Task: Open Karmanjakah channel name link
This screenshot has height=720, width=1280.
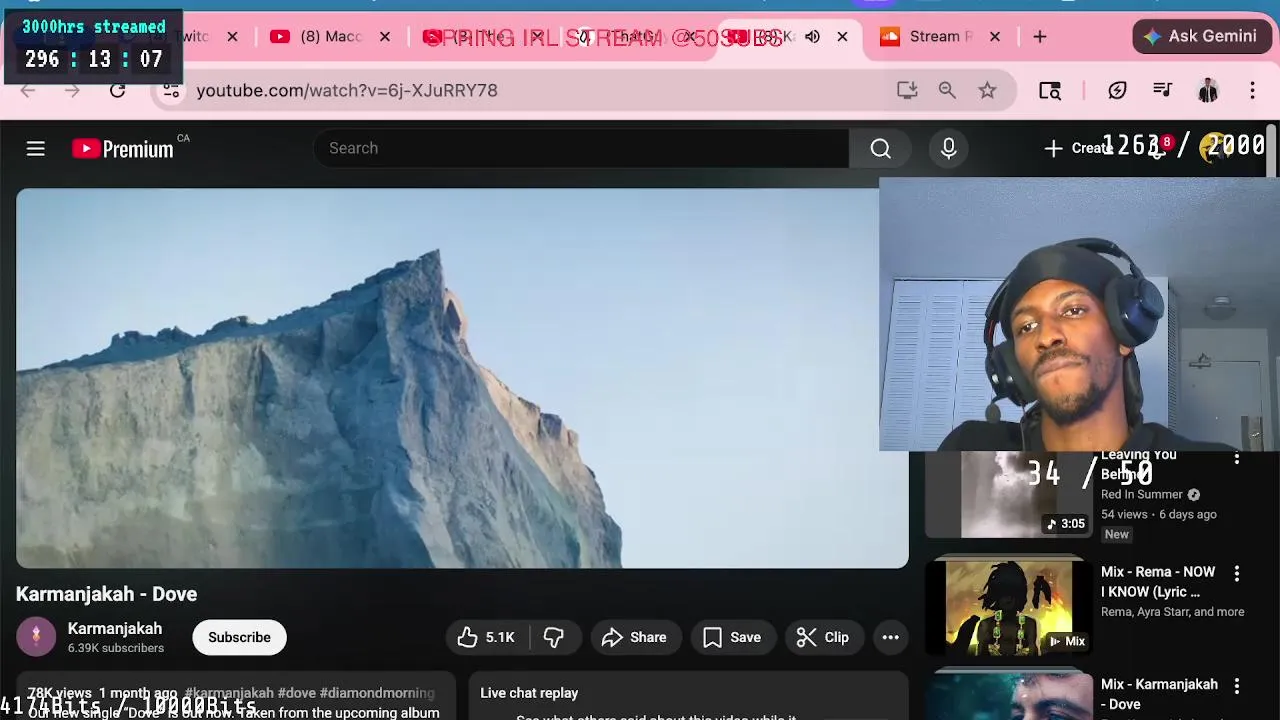Action: pos(115,628)
